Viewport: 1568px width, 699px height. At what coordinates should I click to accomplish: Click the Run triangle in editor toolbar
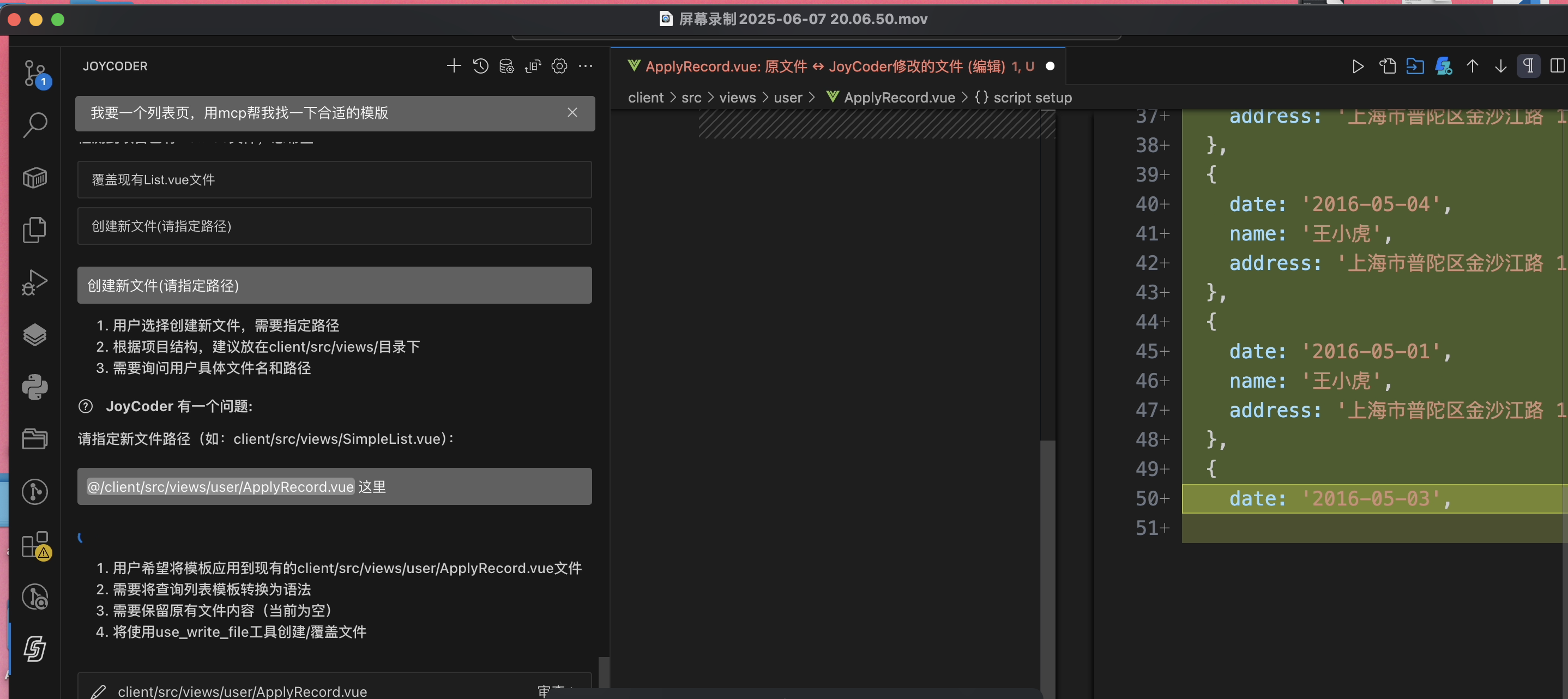[x=1358, y=66]
